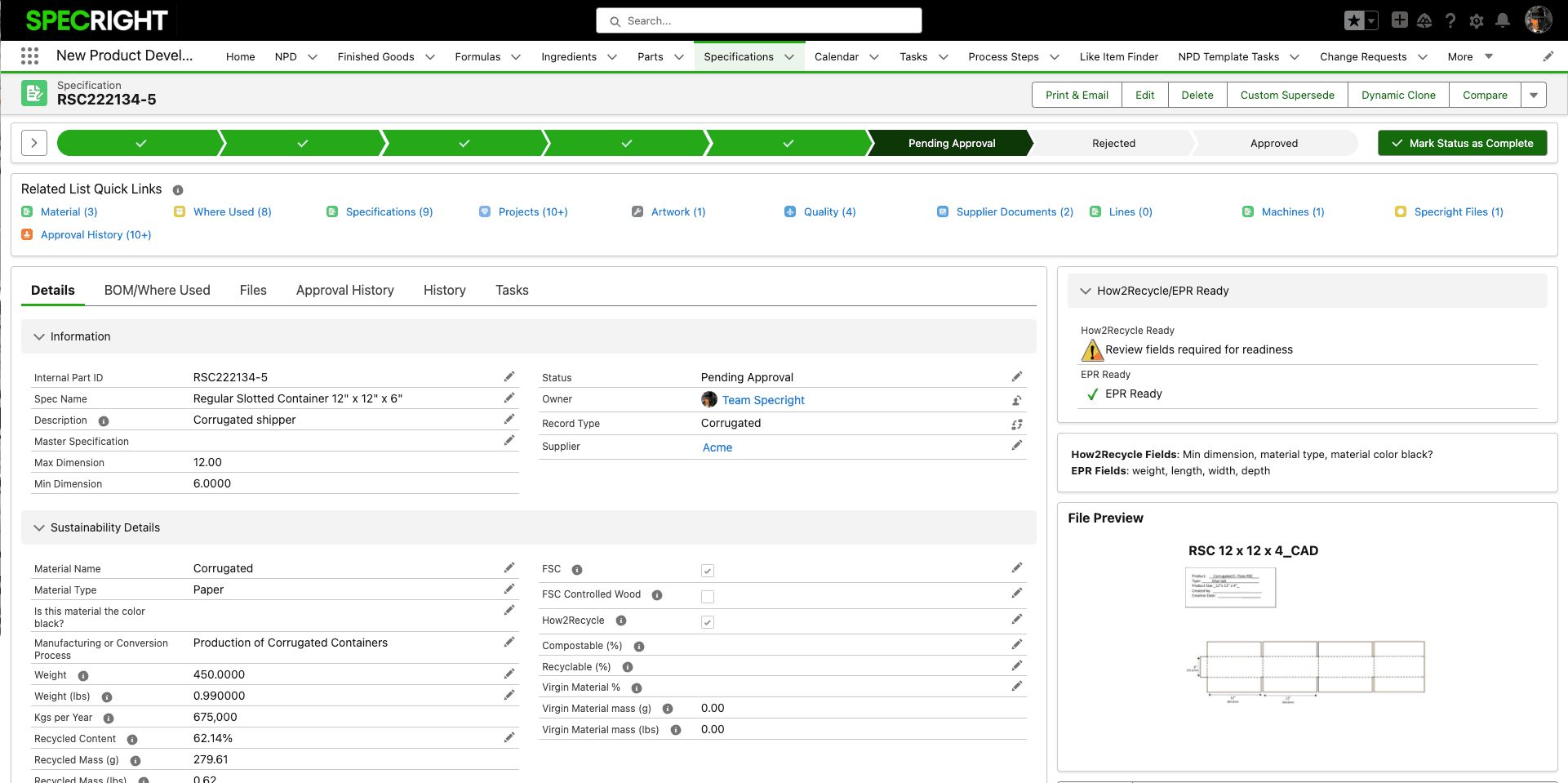Open the help question mark icon
The width and height of the screenshot is (1568, 783).
1450,20
